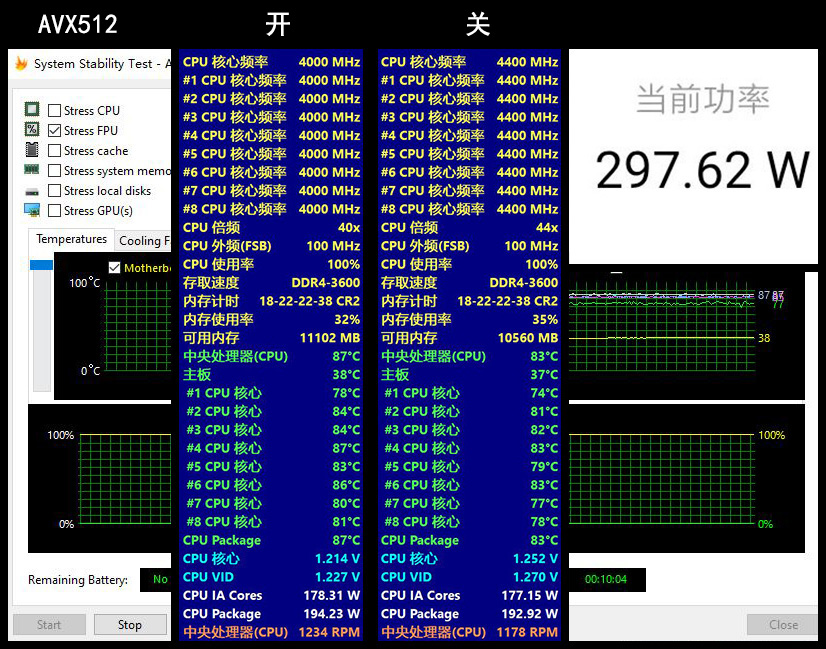Viewport: 826px width, 649px height.
Task: Click the AIDA64 flame icon in title bar
Action: point(21,64)
